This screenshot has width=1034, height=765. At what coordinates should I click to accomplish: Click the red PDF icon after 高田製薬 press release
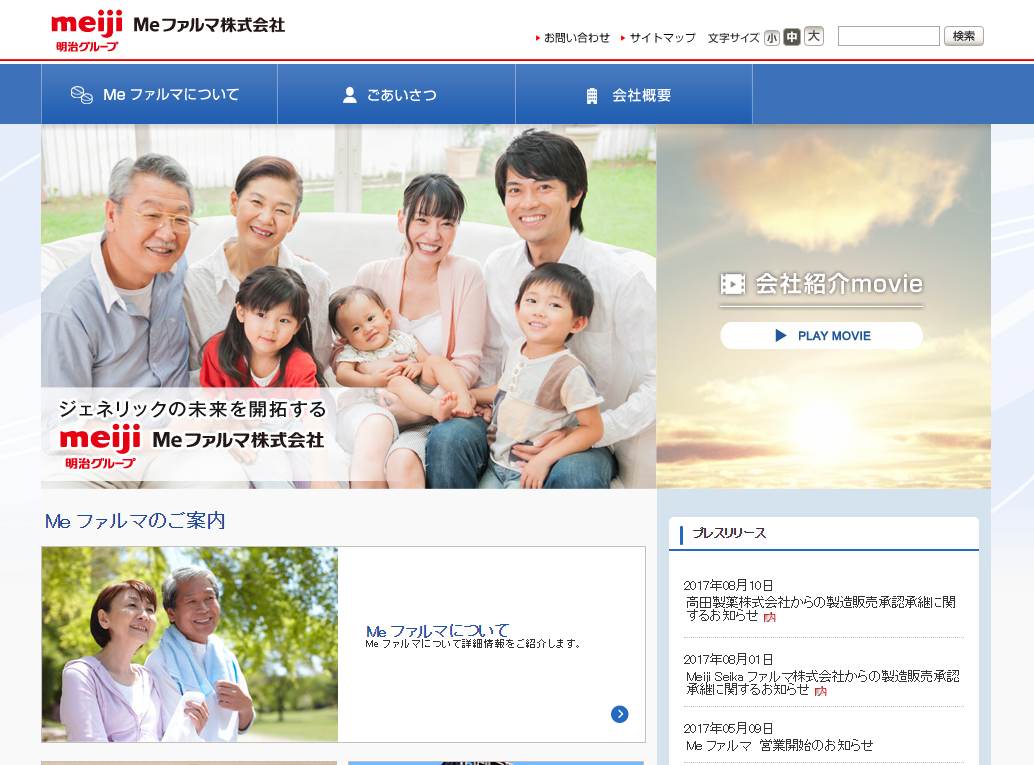pyautogui.click(x=770, y=617)
